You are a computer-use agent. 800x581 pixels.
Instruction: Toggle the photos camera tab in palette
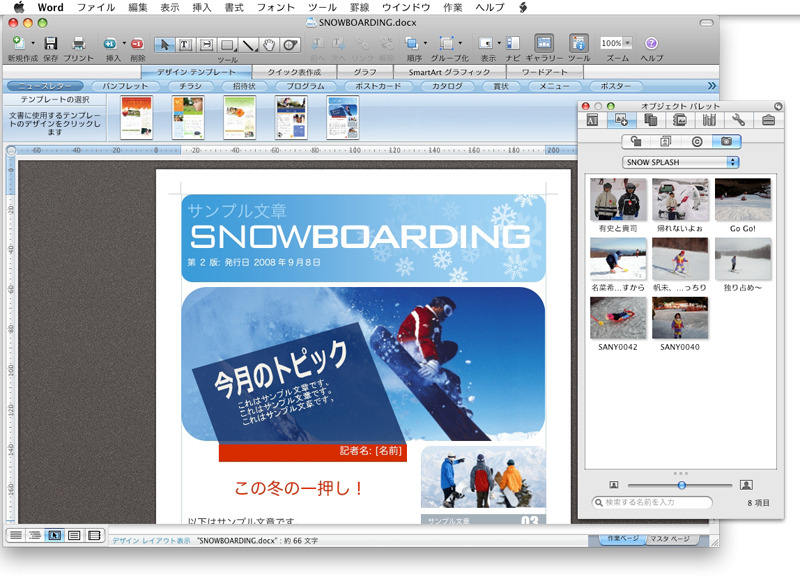click(727, 141)
